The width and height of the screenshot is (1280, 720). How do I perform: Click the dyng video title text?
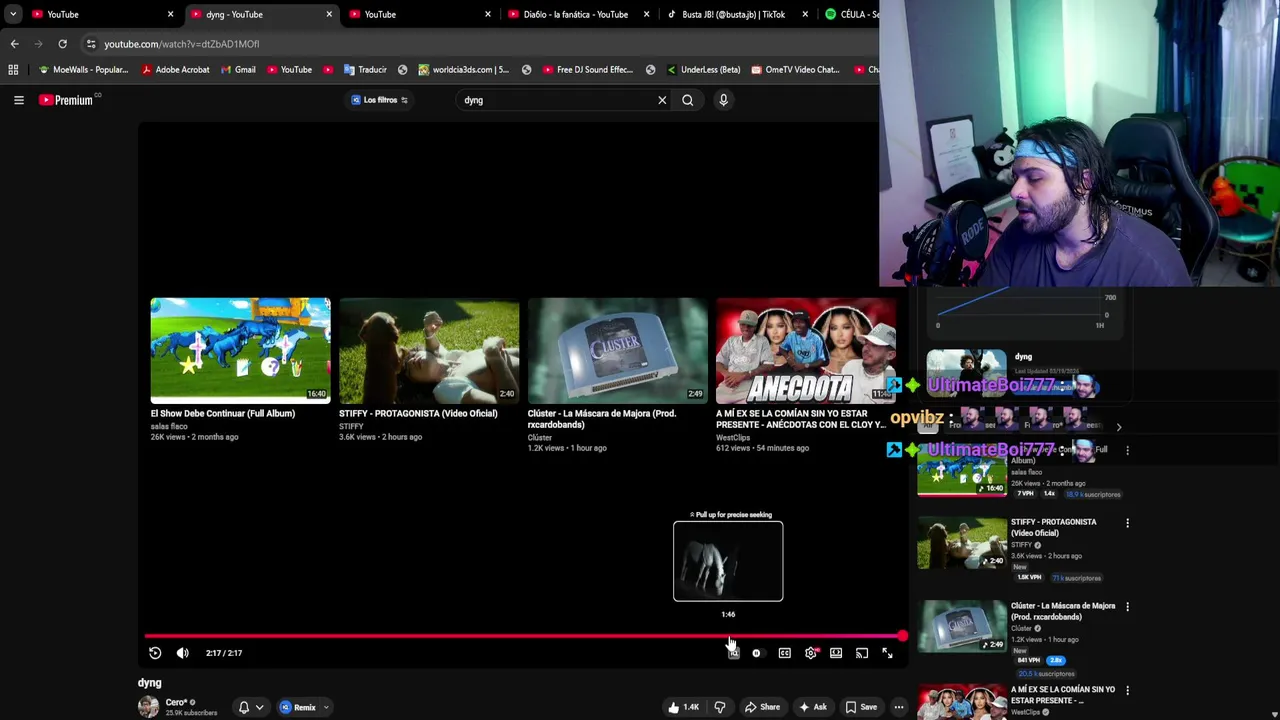point(149,683)
